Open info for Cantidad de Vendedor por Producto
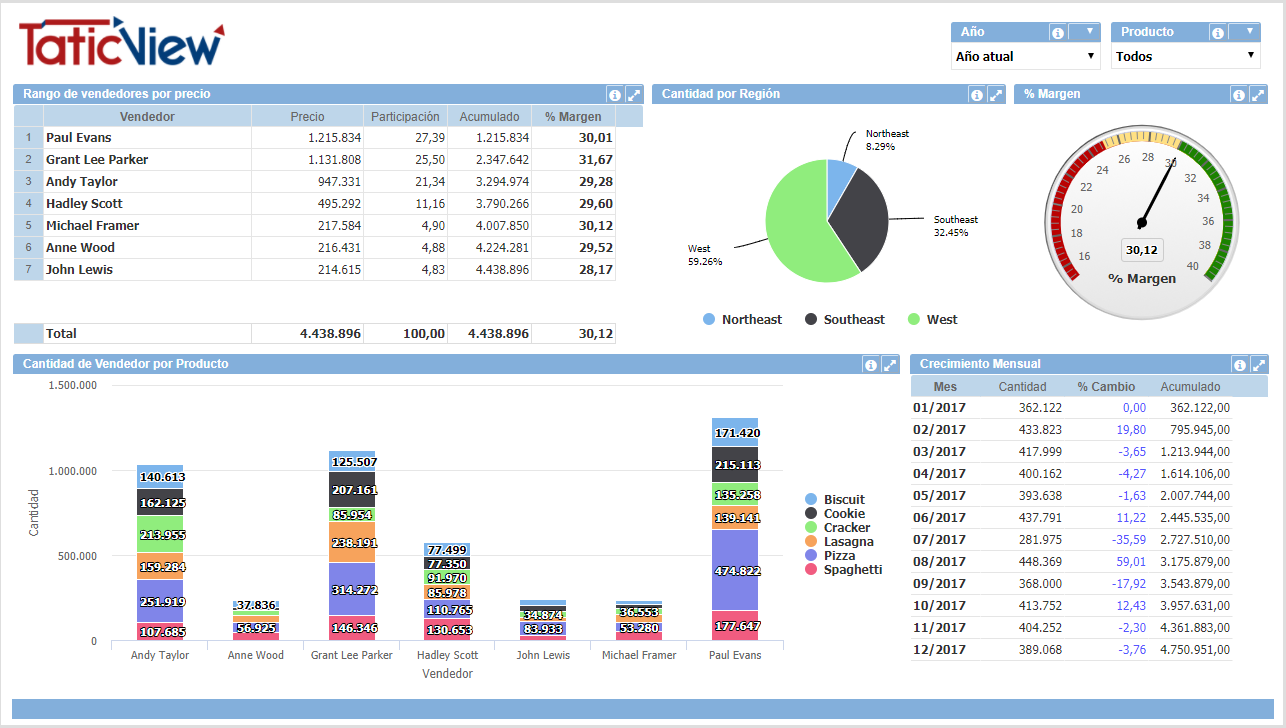Screen dimensions: 1286x728 click(870, 365)
